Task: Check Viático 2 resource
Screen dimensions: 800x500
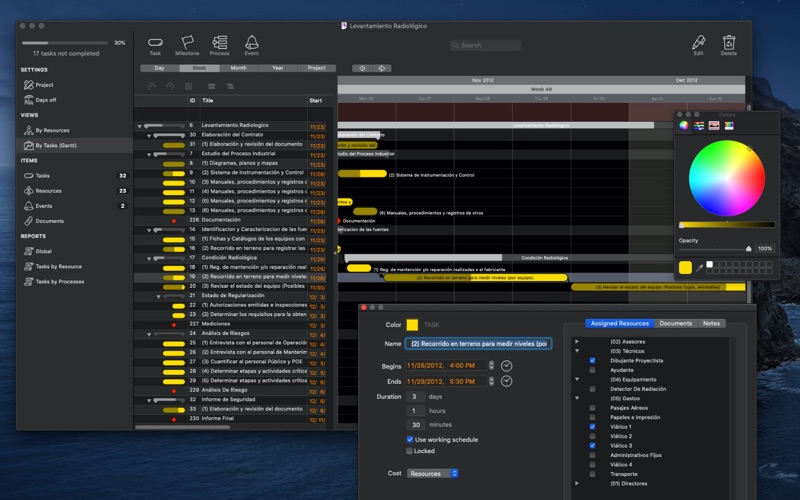Action: click(x=592, y=436)
